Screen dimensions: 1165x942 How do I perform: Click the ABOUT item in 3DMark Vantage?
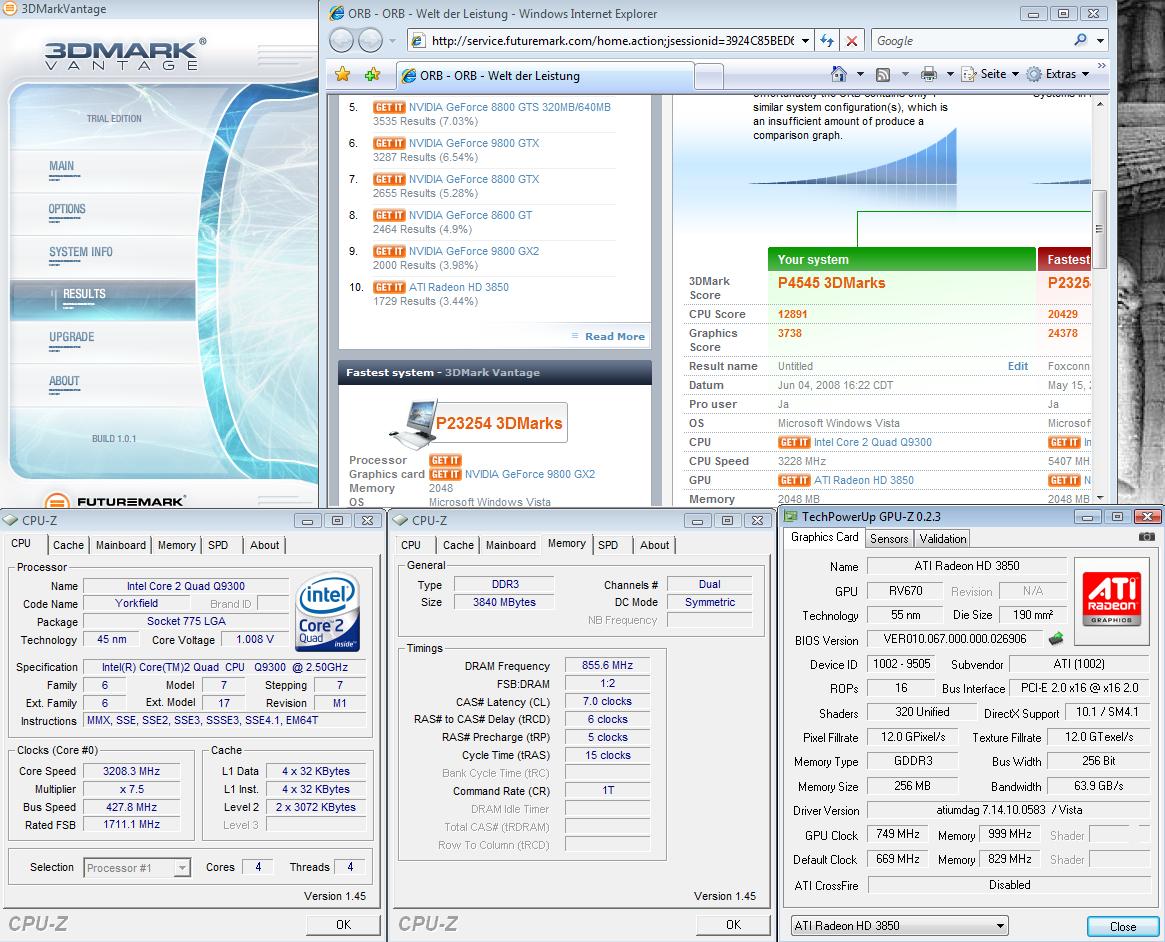[64, 381]
